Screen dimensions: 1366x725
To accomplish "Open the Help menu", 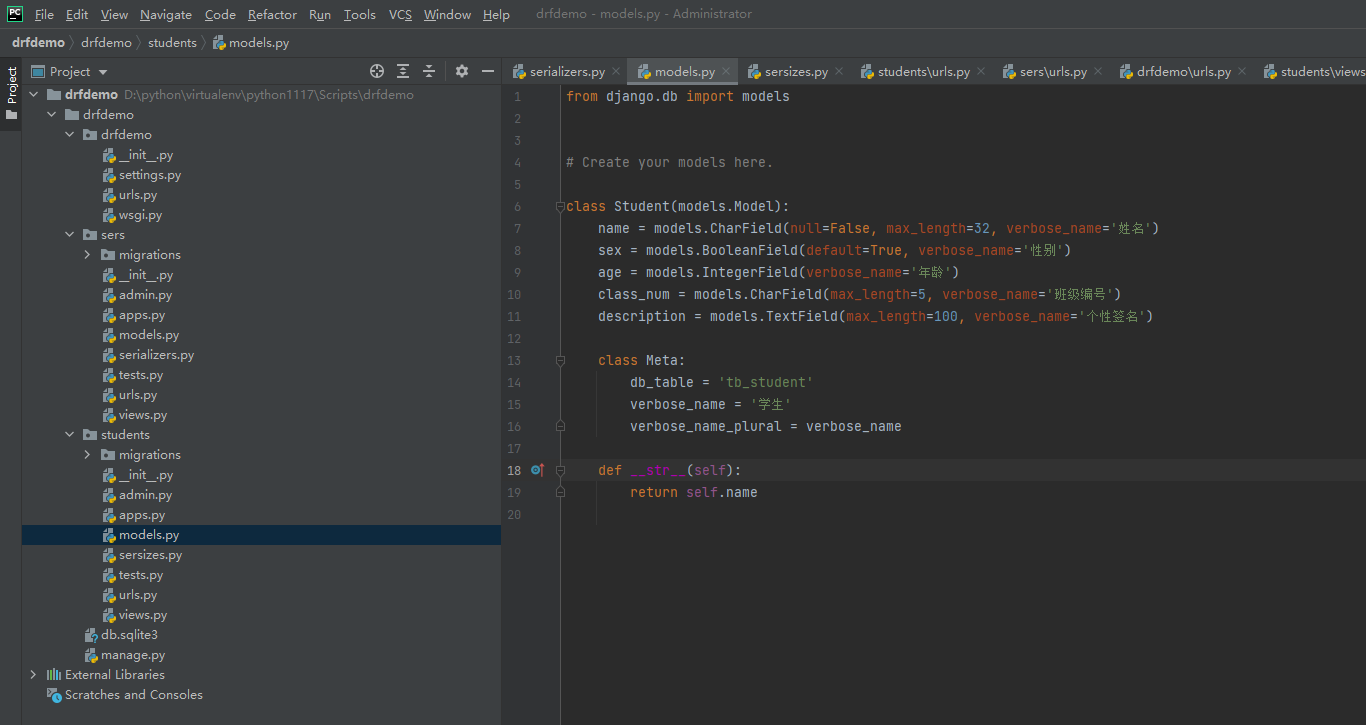I will [x=496, y=14].
